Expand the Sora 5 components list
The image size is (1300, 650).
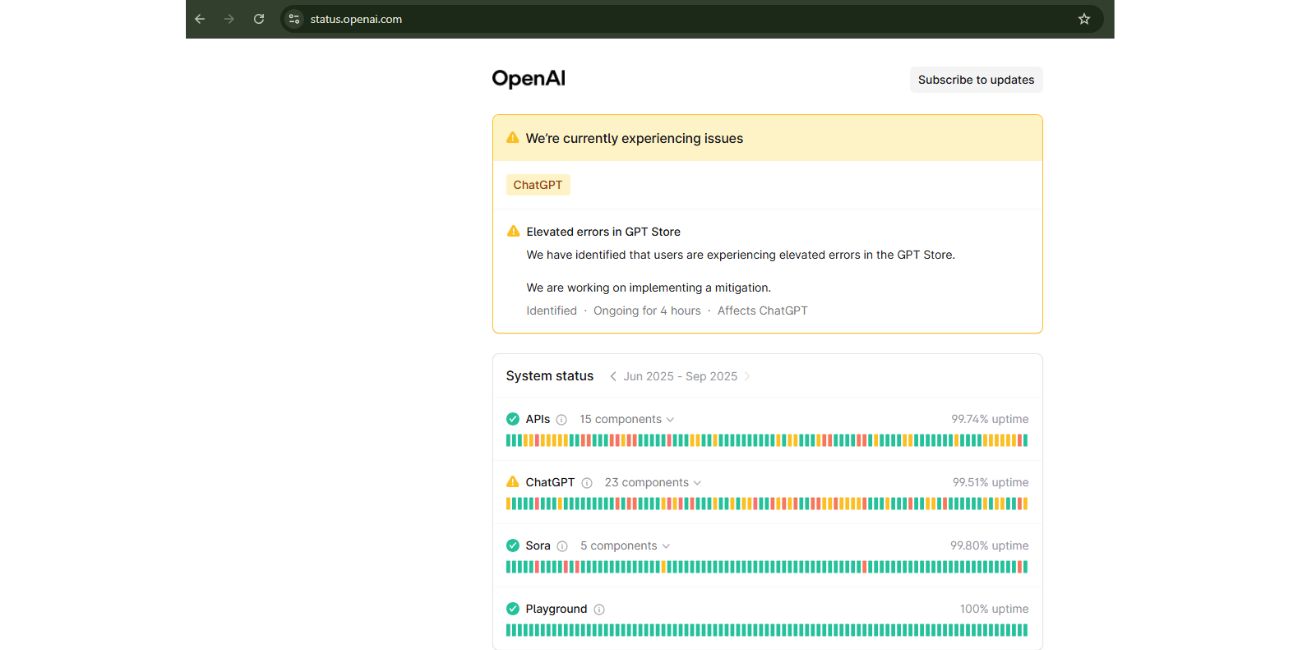625,546
